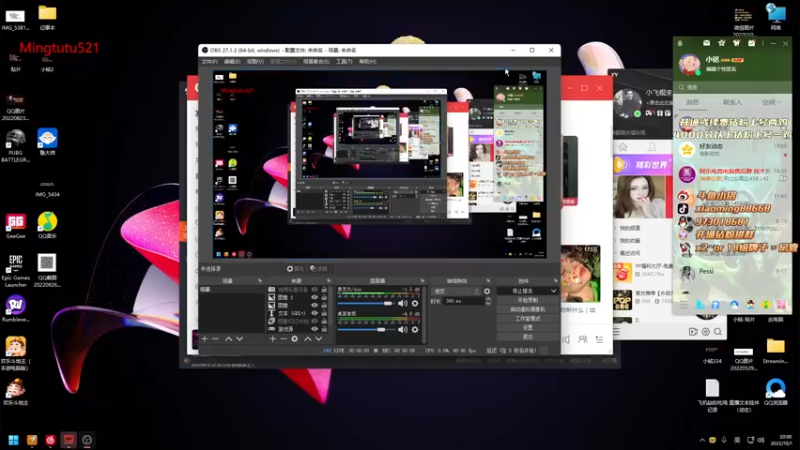Click 启动虚拟摄像机 button
This screenshot has height=450, width=800.
coord(528,310)
